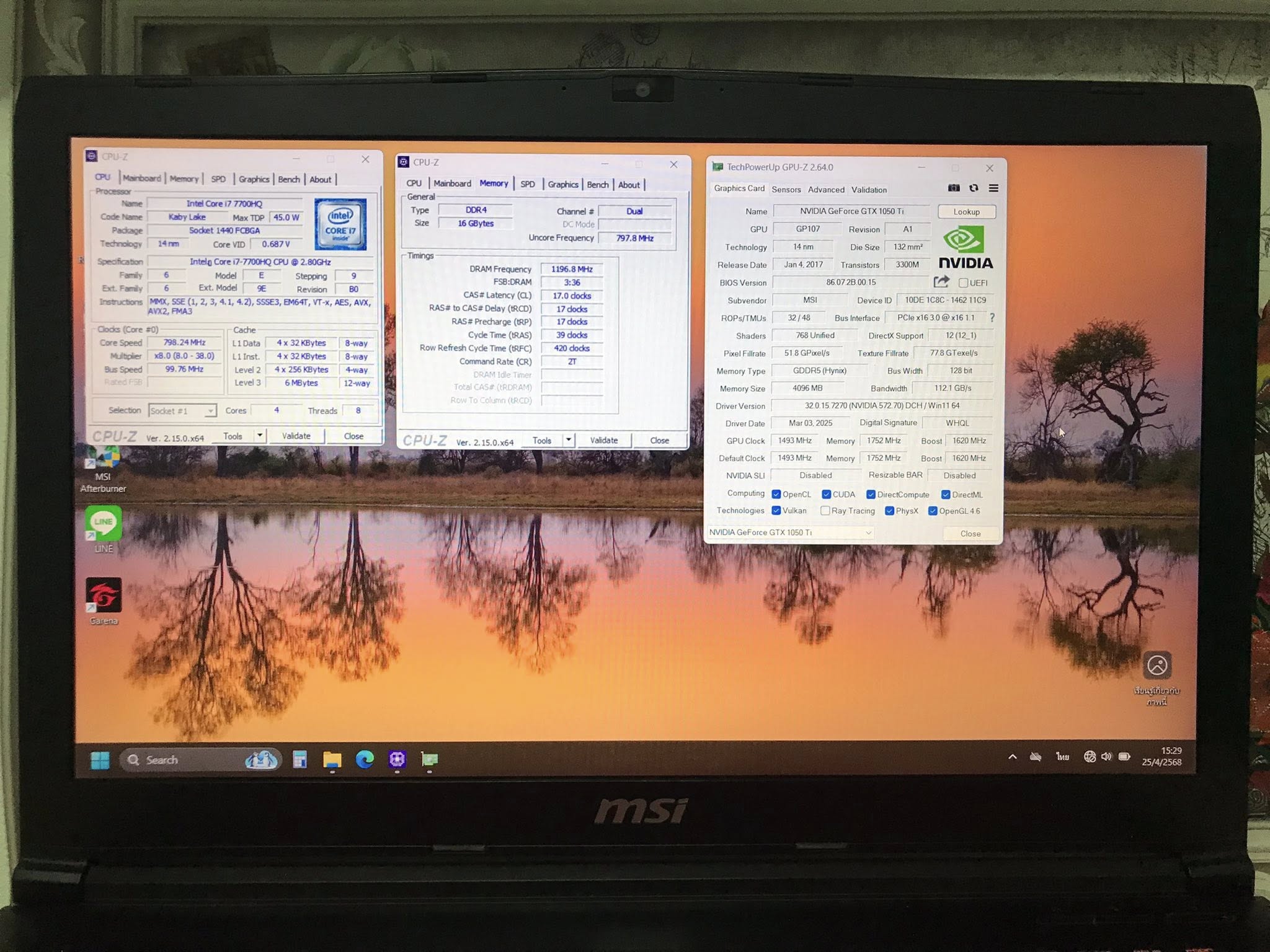Toggle the DirectML checkbox
The height and width of the screenshot is (952, 1270).
point(946,495)
